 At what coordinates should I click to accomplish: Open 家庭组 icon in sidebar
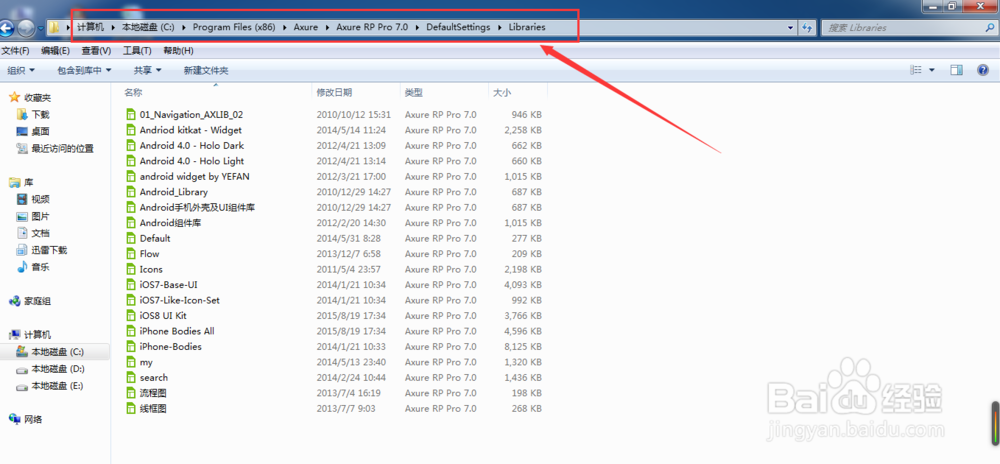click(14, 301)
